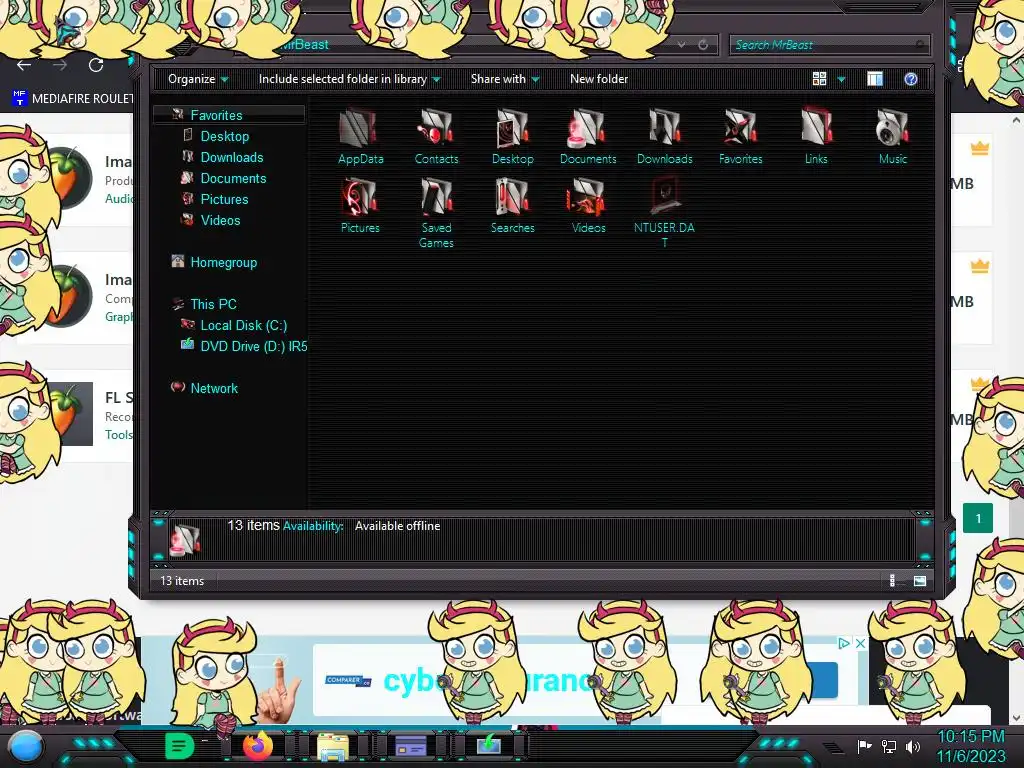The width and height of the screenshot is (1024, 768).
Task: Click the Help question mark icon
Action: [x=910, y=79]
